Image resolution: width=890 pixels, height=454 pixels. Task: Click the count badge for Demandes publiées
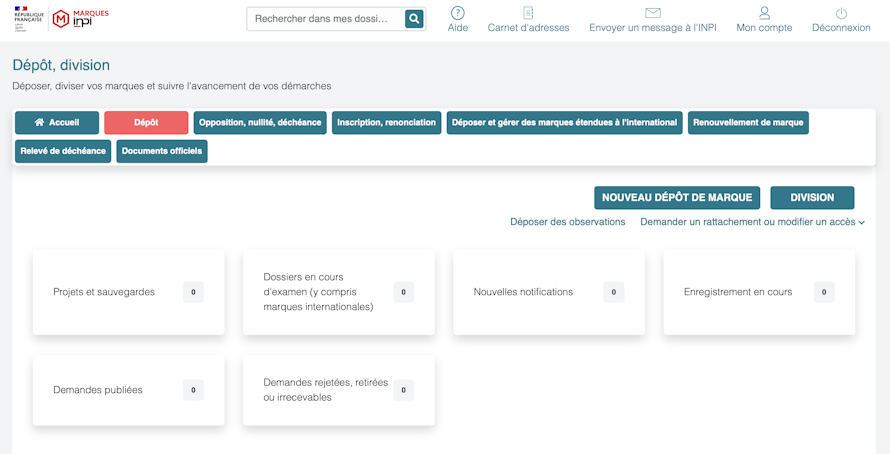pyautogui.click(x=193, y=390)
